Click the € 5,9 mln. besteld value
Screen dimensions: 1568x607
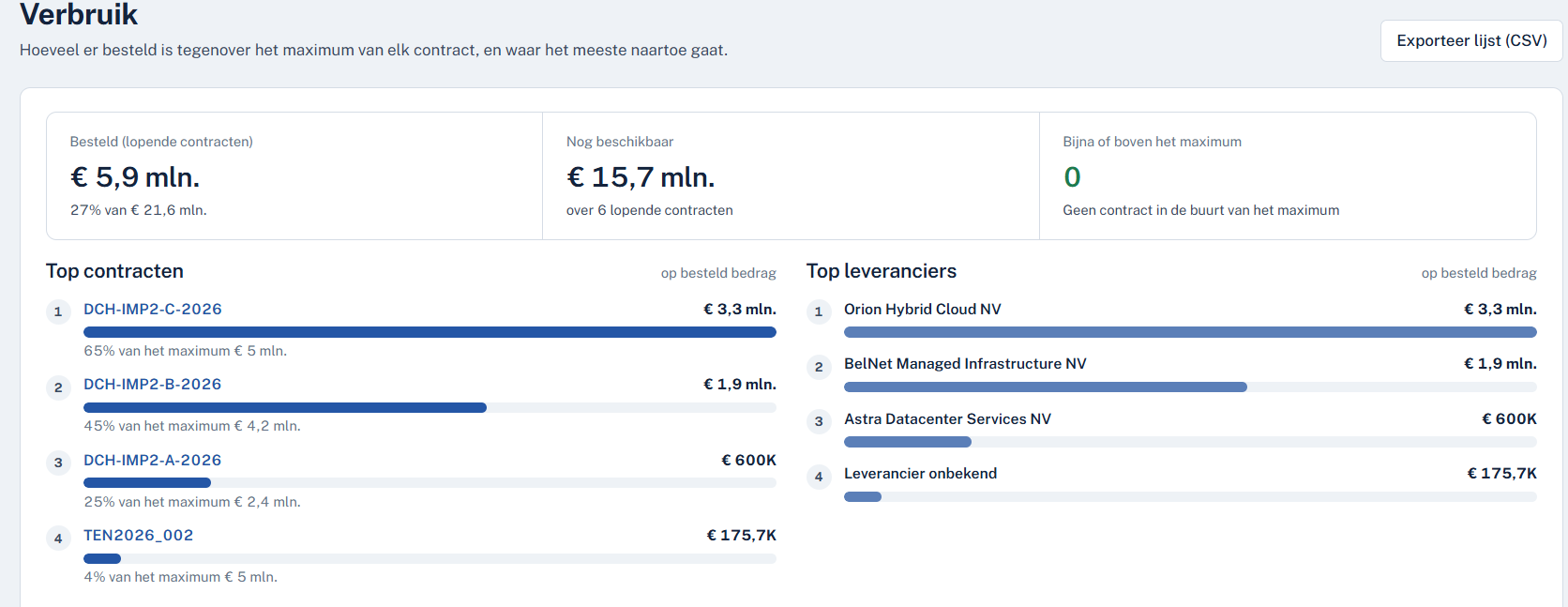click(x=135, y=177)
